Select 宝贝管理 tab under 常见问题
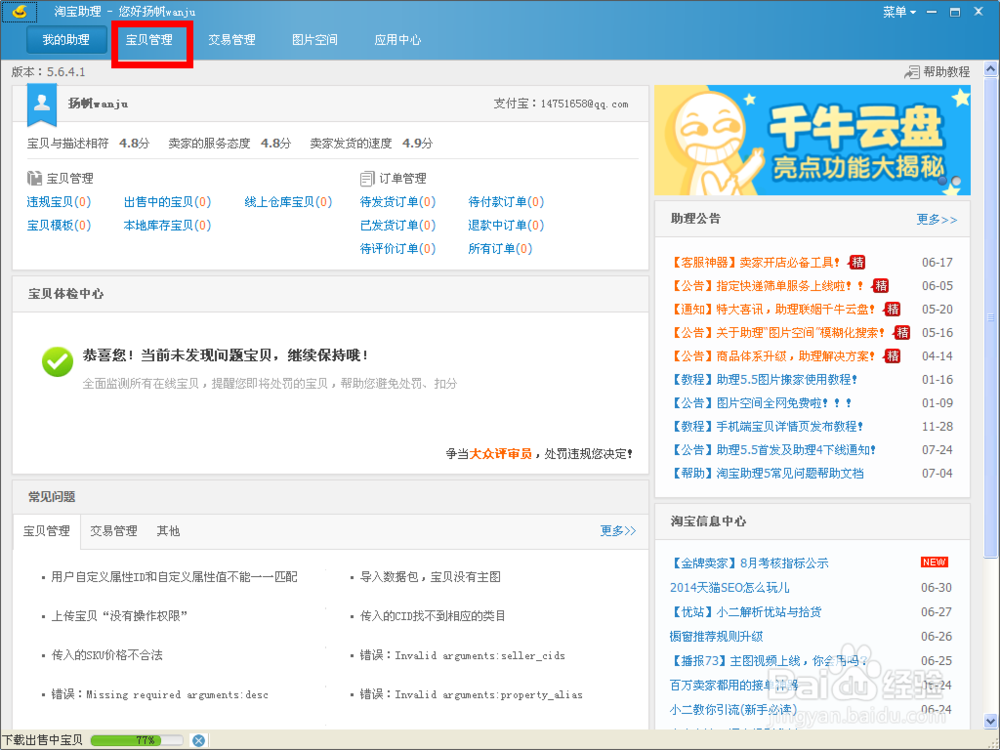 point(47,531)
